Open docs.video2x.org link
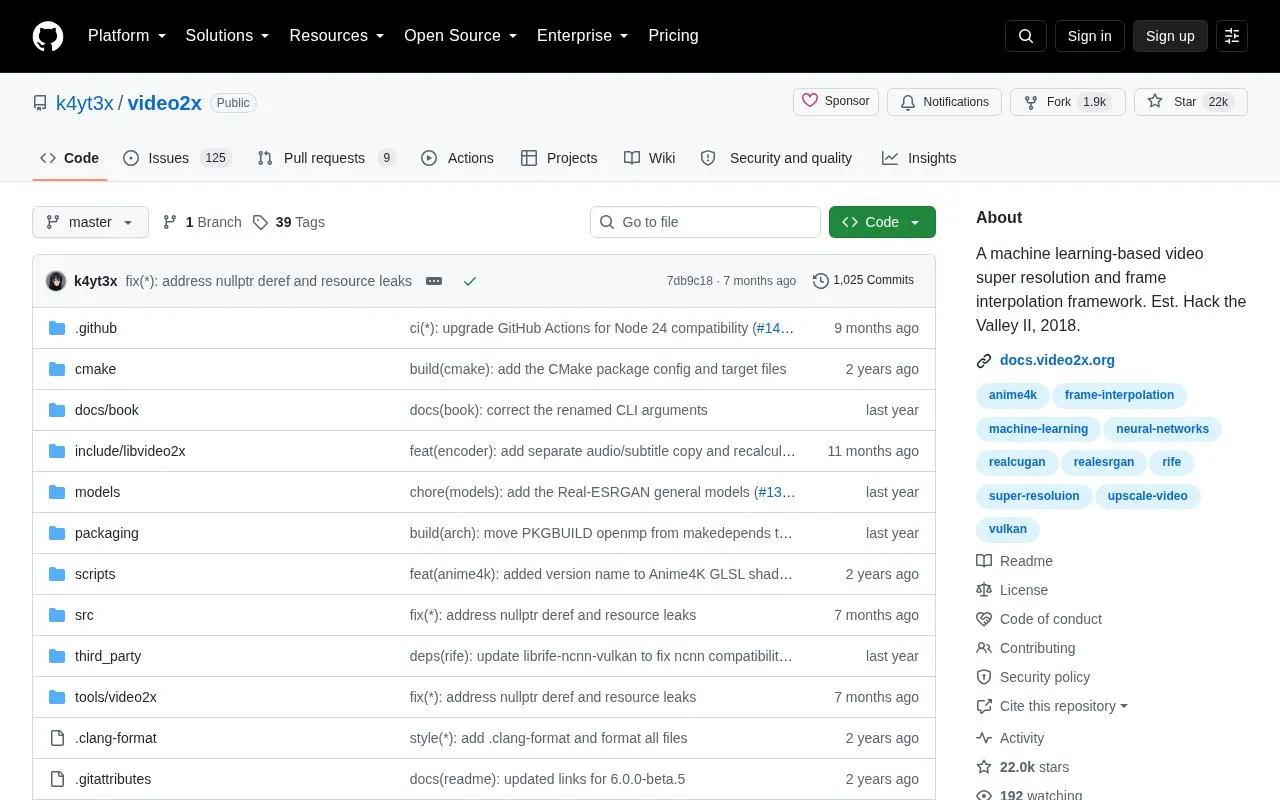The width and height of the screenshot is (1280, 800). (x=1057, y=360)
